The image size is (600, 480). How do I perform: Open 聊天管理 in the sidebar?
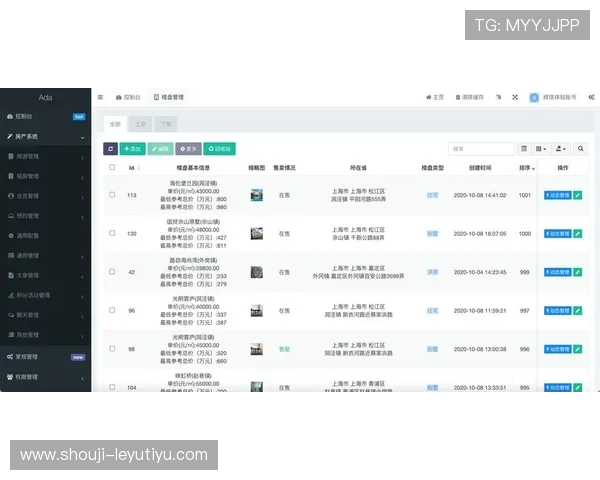[x=46, y=315]
